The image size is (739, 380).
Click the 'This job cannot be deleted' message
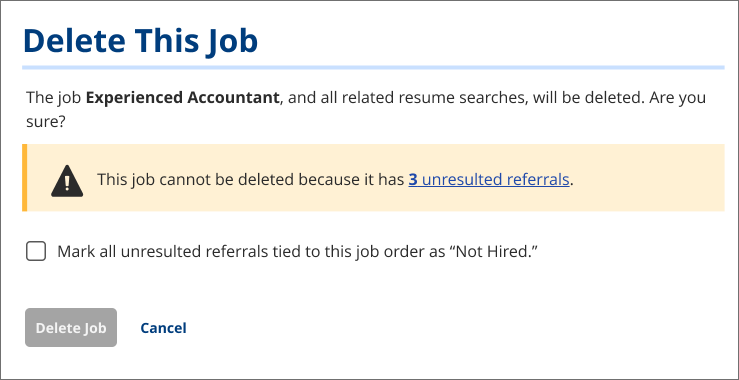336,180
